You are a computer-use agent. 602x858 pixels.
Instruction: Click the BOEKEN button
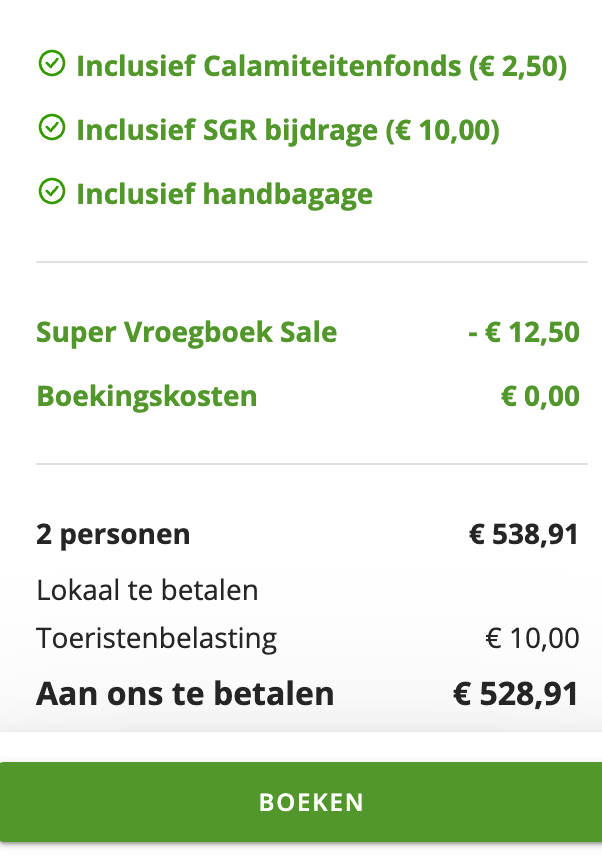tap(311, 801)
